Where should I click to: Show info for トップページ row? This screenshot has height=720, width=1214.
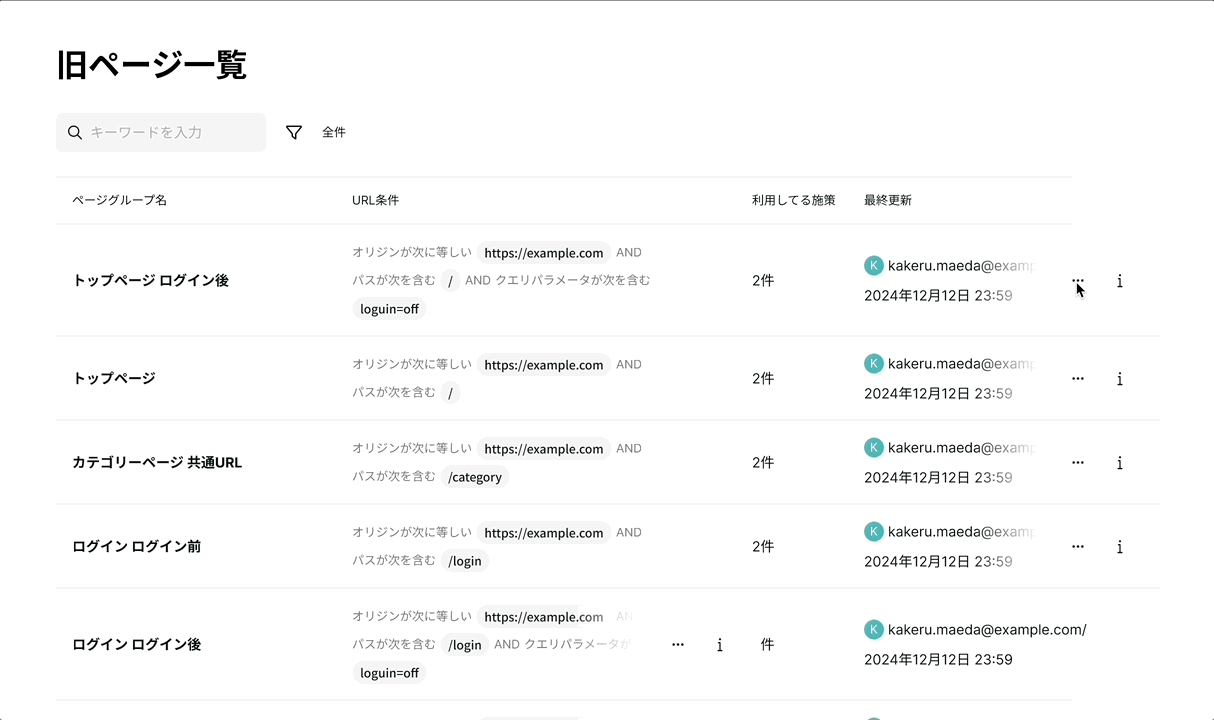[1120, 379]
